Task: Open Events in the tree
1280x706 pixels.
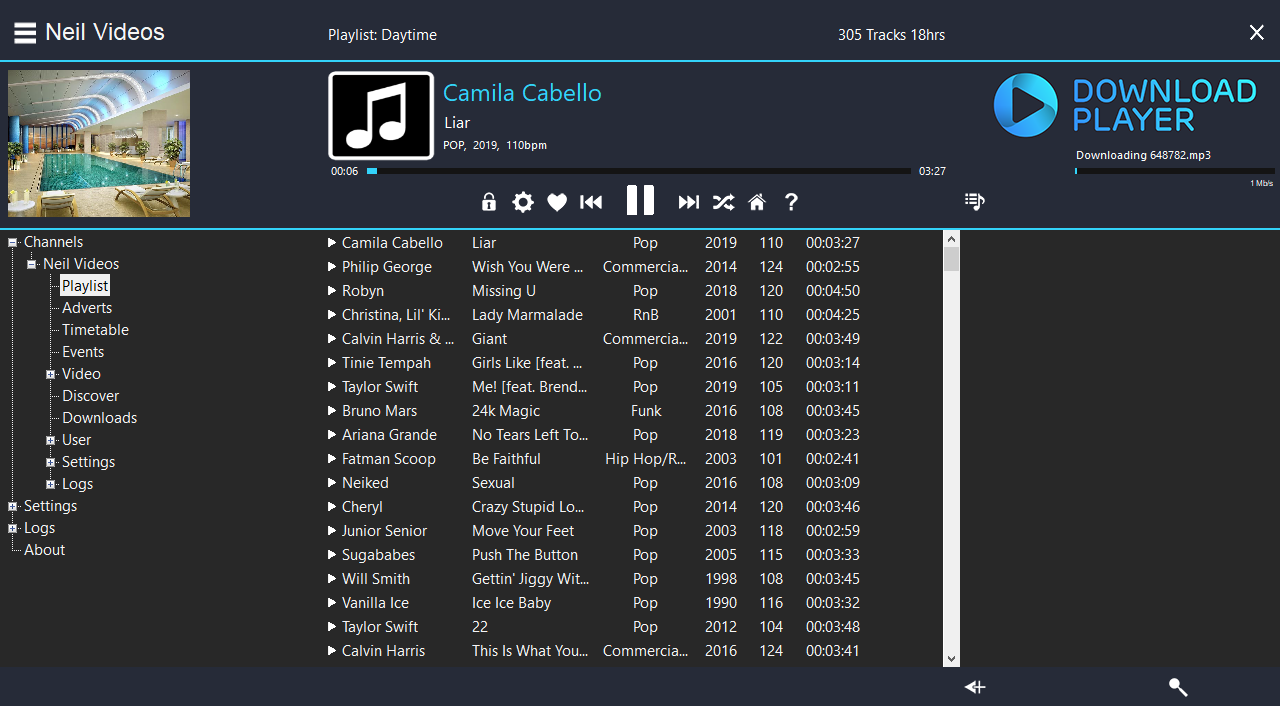Action: 83,352
